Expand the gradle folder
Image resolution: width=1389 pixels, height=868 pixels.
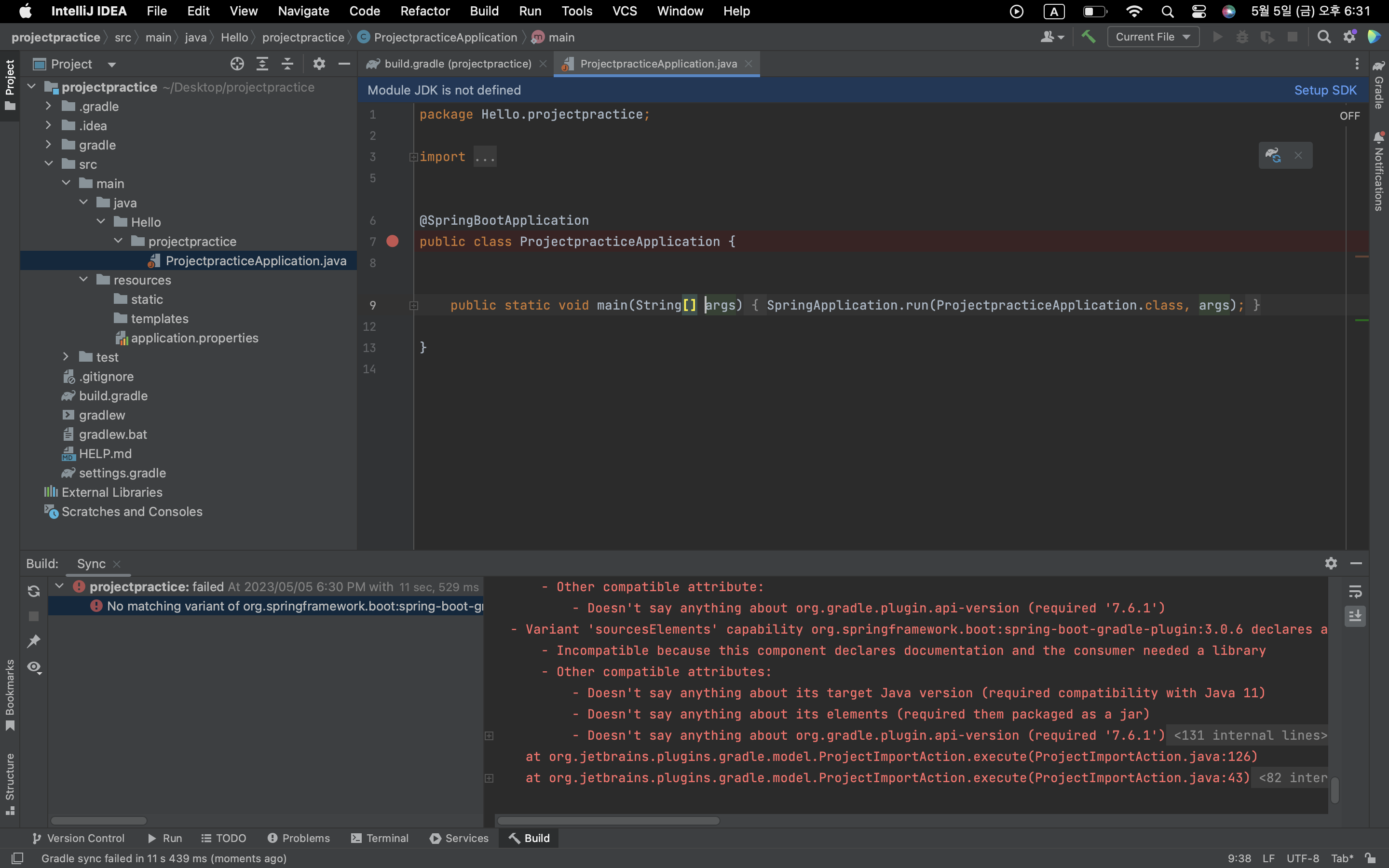(x=49, y=145)
